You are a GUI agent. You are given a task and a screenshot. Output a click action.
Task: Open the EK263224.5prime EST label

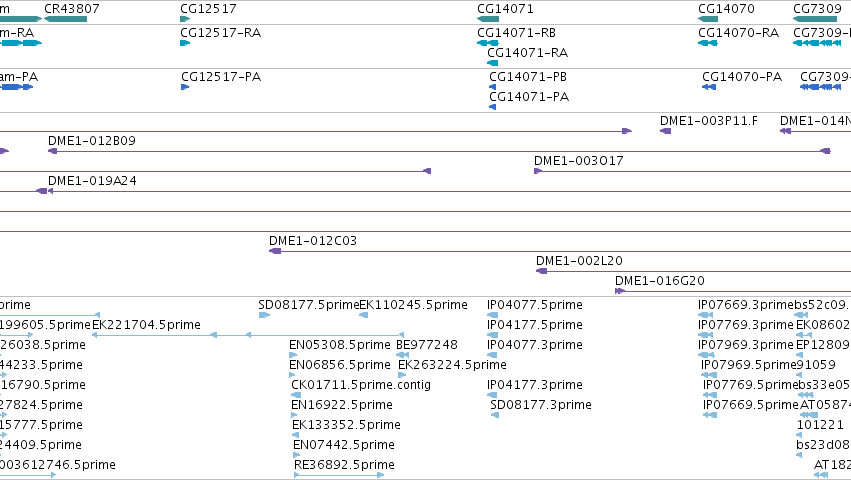coord(452,365)
